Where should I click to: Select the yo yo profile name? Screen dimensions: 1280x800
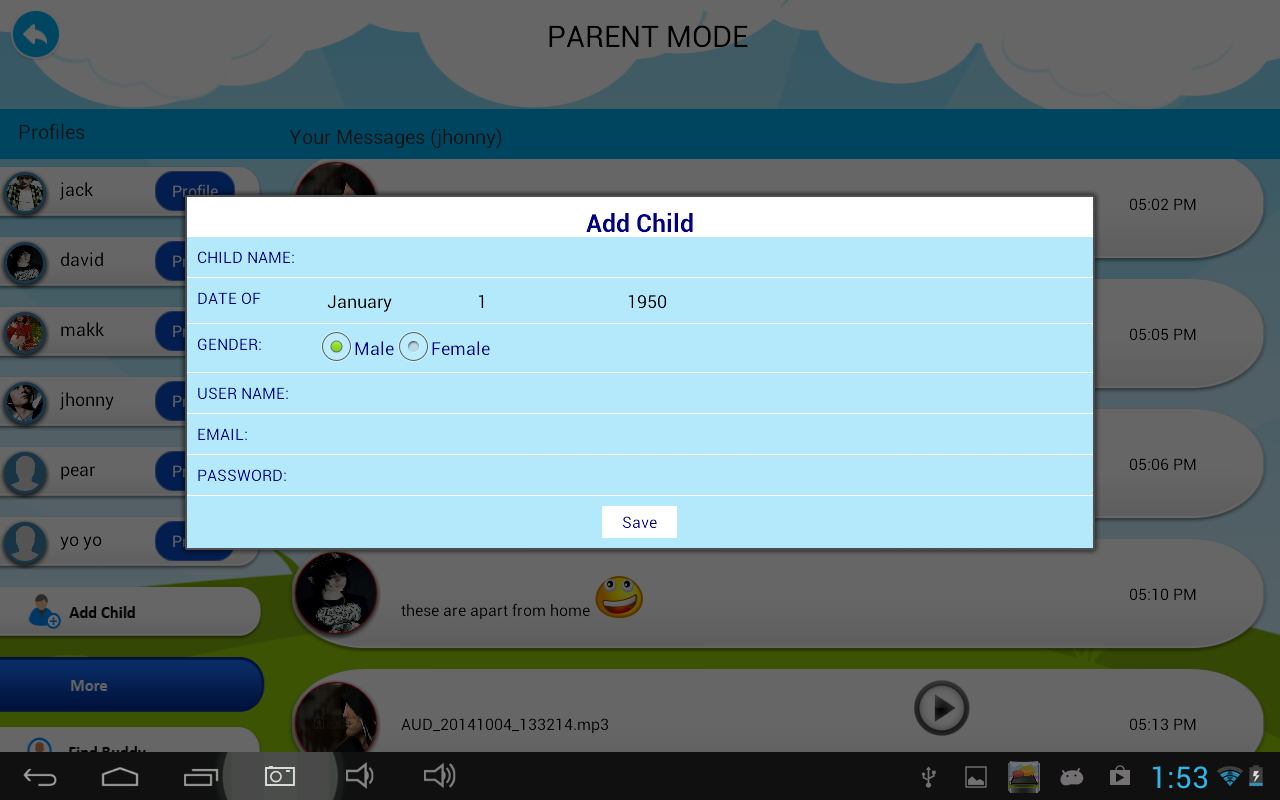tap(81, 540)
